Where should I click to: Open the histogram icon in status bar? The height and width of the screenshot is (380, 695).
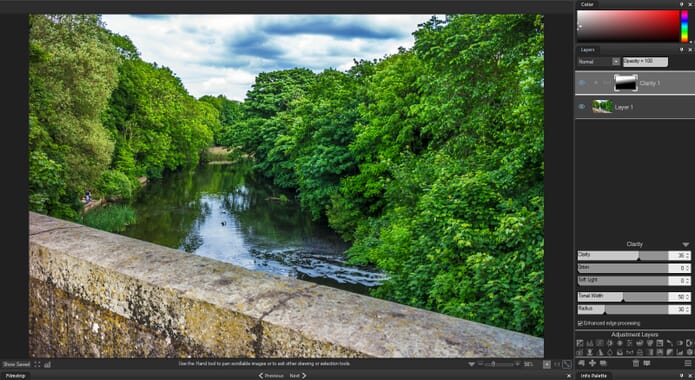tap(47, 364)
